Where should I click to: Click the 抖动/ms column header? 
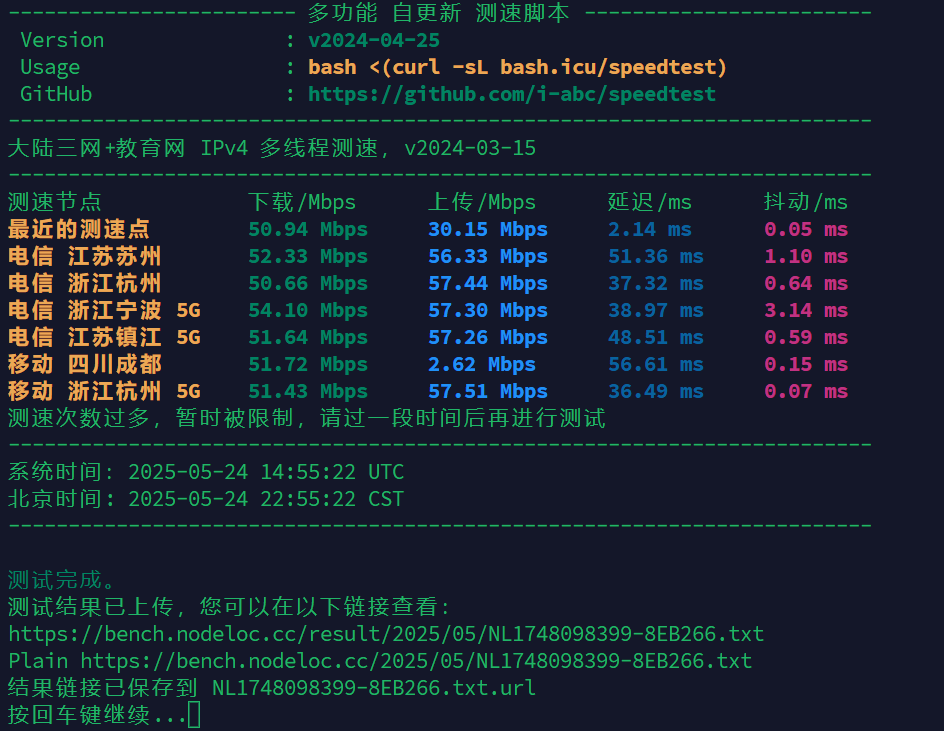click(x=806, y=202)
